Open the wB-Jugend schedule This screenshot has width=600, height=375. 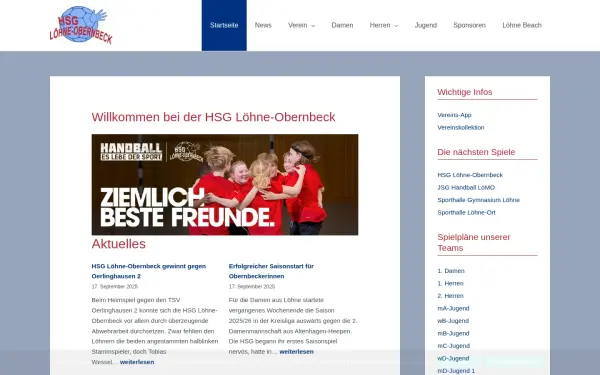click(453, 321)
